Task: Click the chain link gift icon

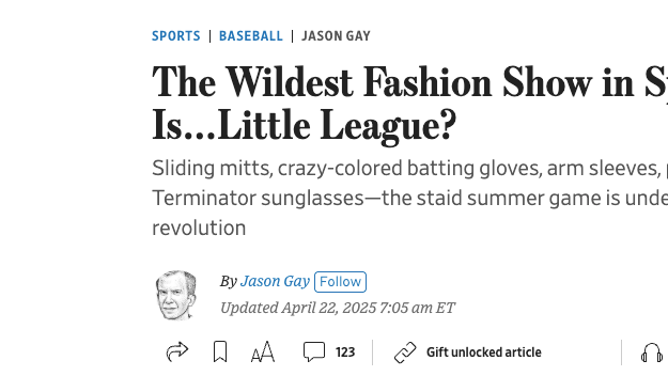Action: tap(405, 352)
